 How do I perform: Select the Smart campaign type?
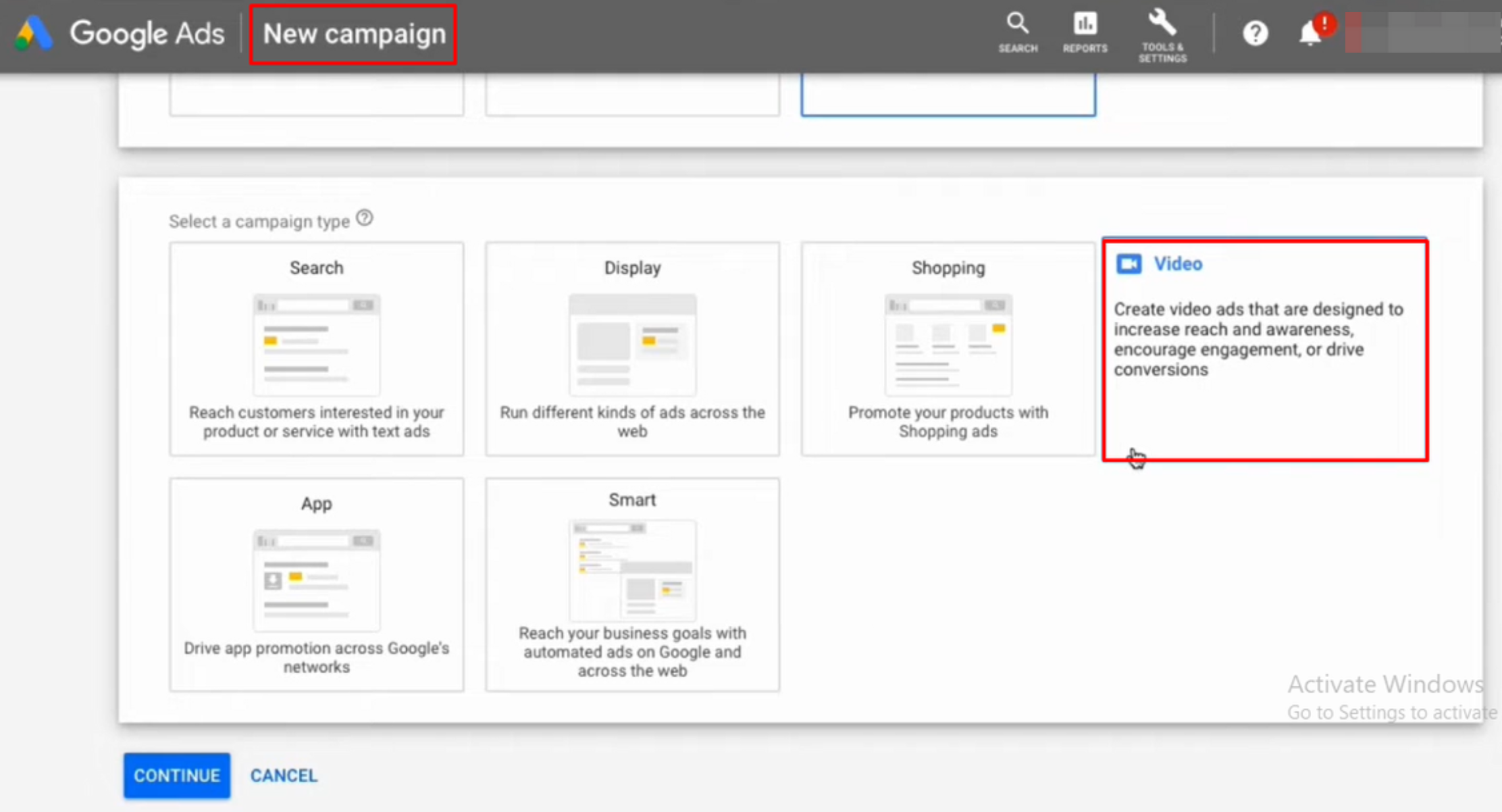pos(632,584)
